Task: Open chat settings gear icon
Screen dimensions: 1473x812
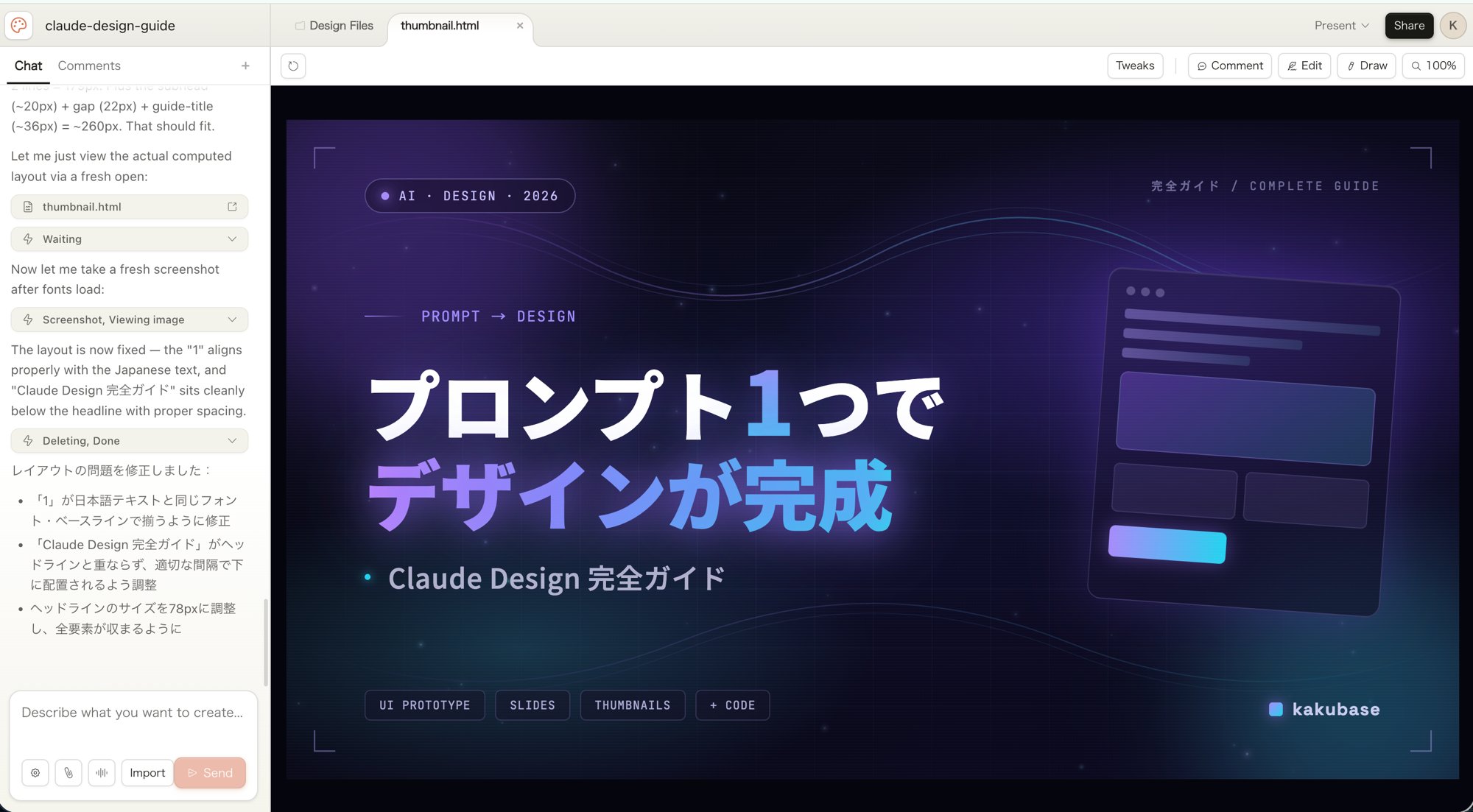Action: 35,772
